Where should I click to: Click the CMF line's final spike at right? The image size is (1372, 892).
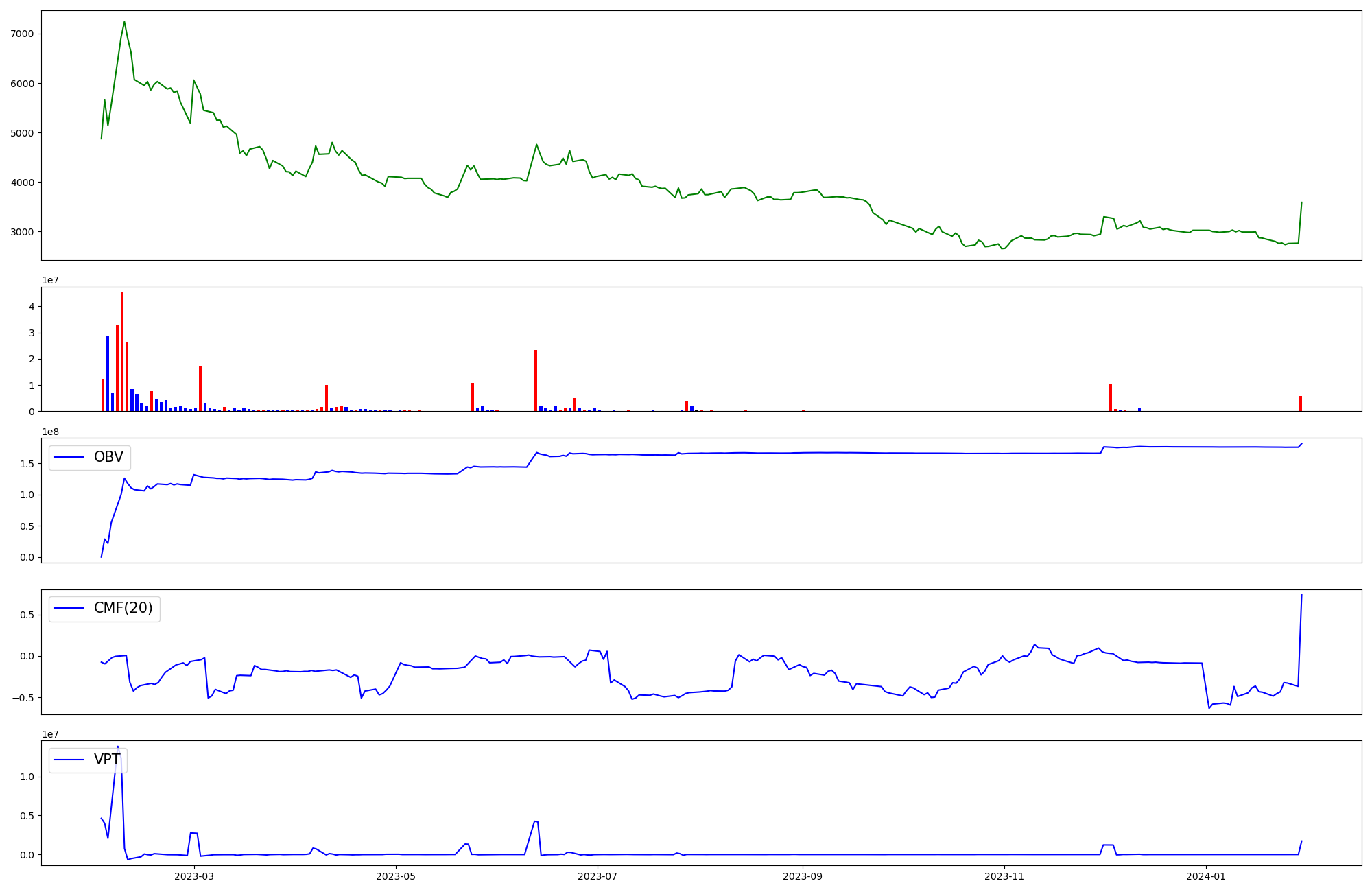click(x=1301, y=596)
